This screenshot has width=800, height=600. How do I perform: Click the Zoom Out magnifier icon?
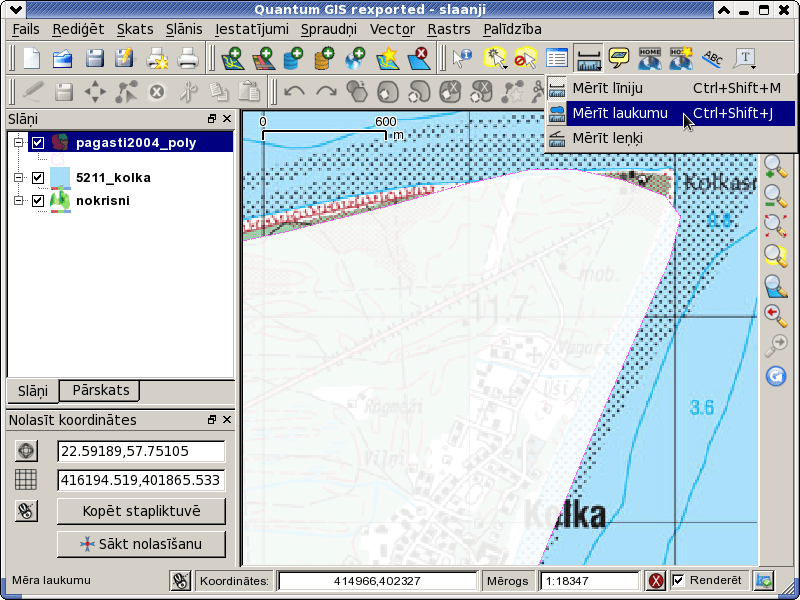point(776,196)
